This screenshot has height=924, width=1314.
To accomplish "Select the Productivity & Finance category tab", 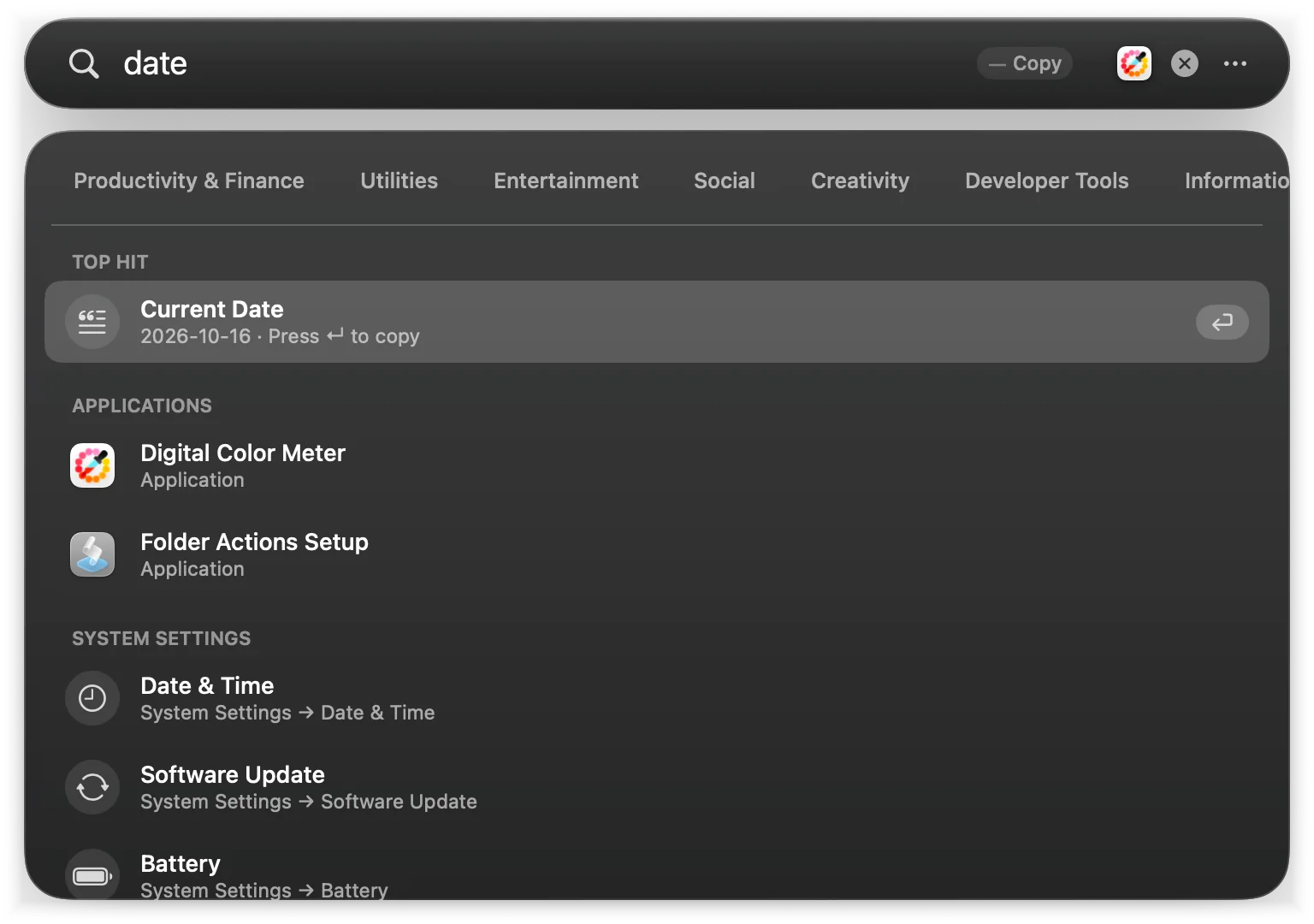I will (189, 181).
